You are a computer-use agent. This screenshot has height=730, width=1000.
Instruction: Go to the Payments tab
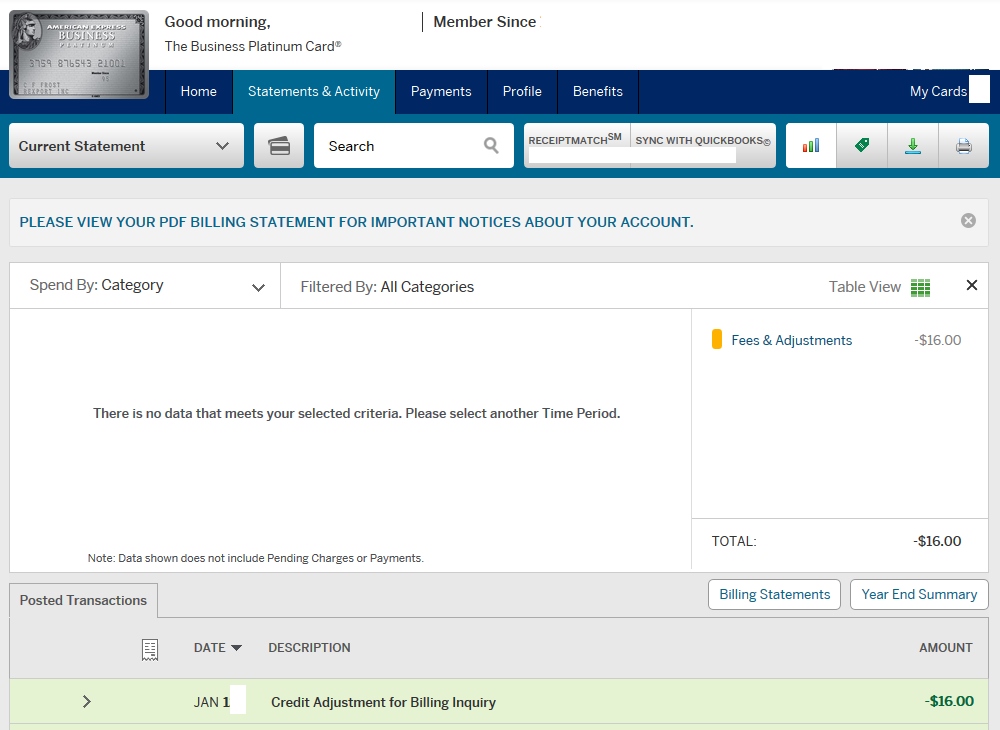pyautogui.click(x=441, y=92)
